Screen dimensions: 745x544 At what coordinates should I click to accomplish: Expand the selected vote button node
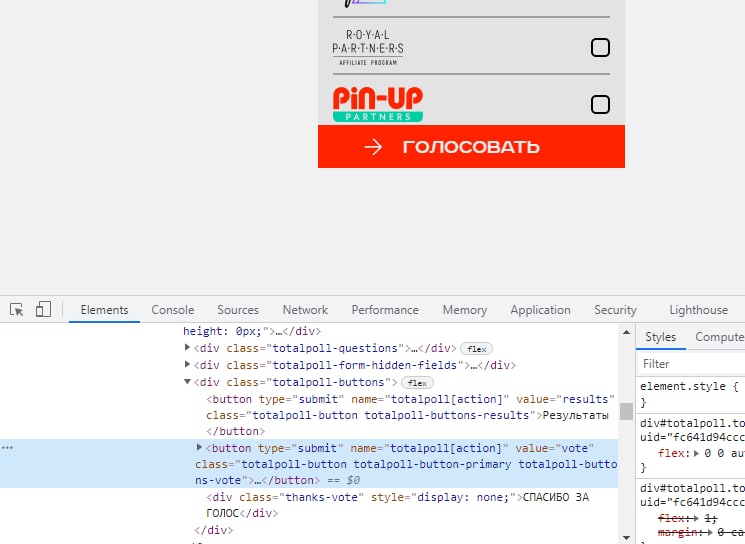(x=200, y=447)
